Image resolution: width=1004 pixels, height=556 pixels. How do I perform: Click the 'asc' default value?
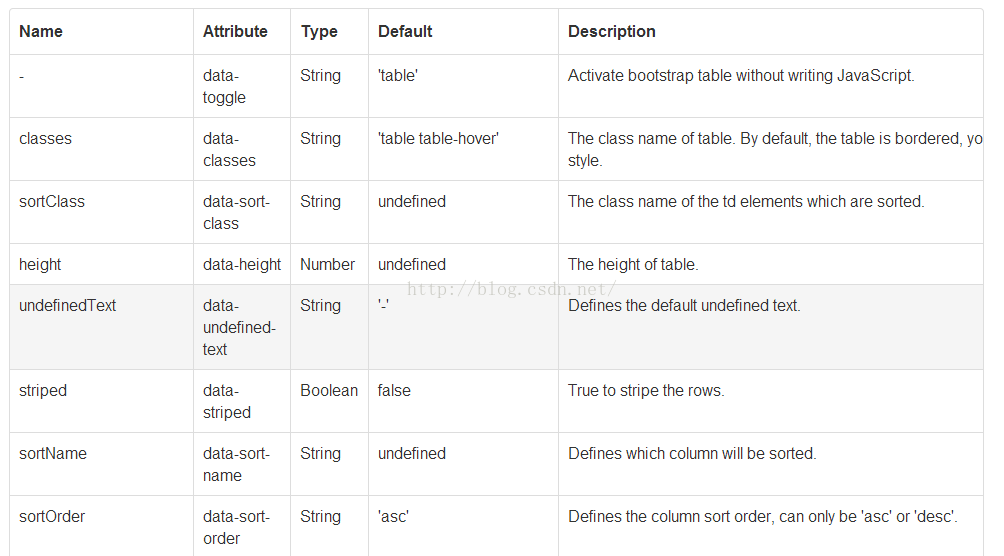[393, 516]
